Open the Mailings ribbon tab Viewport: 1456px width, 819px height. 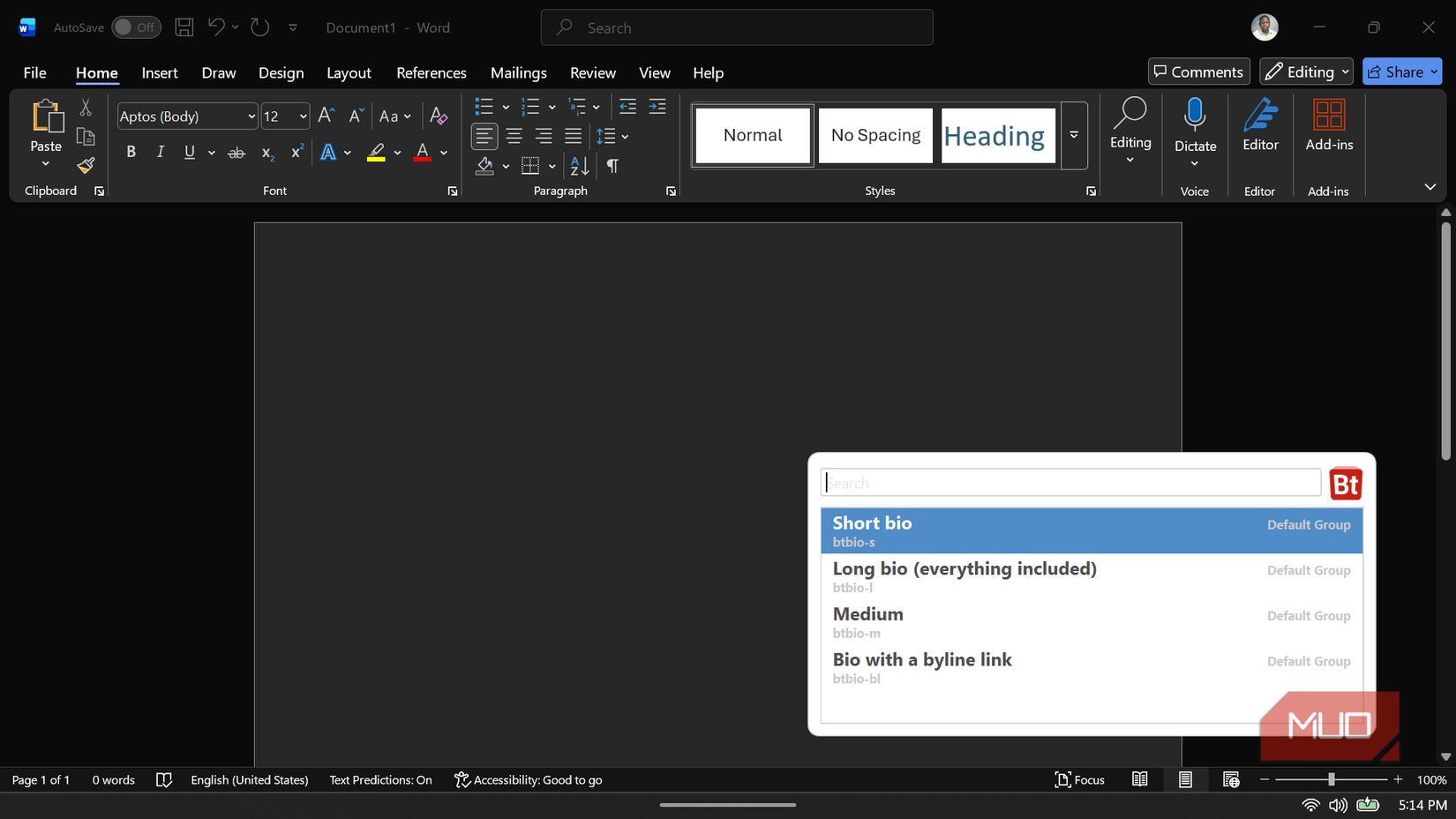point(518,72)
